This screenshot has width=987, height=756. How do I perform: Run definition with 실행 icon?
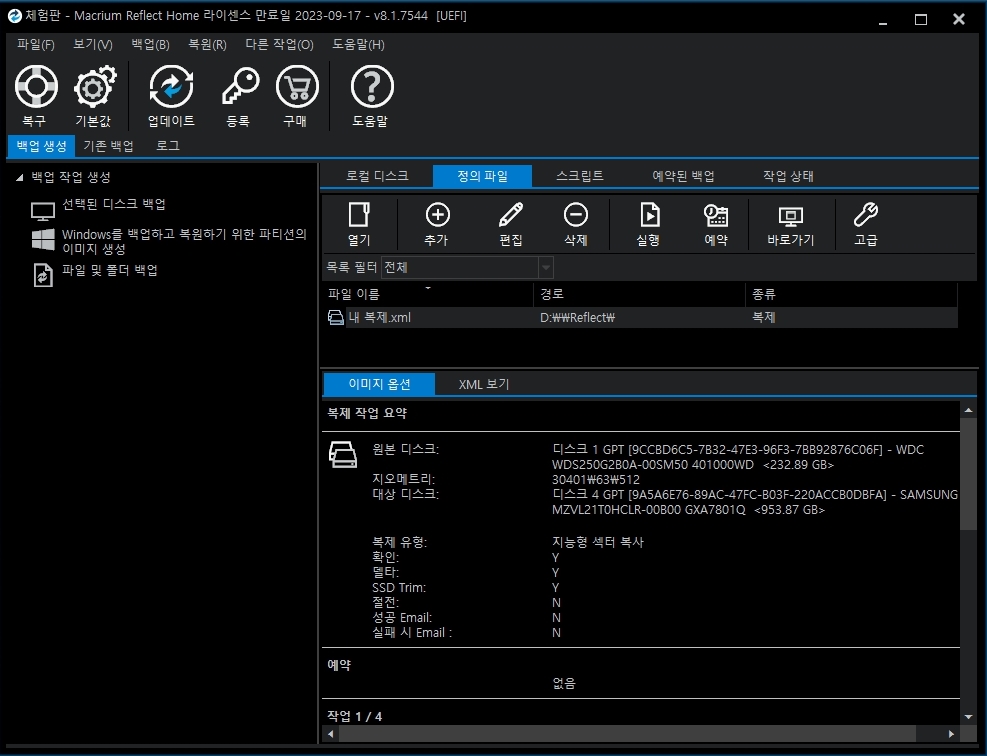649,215
